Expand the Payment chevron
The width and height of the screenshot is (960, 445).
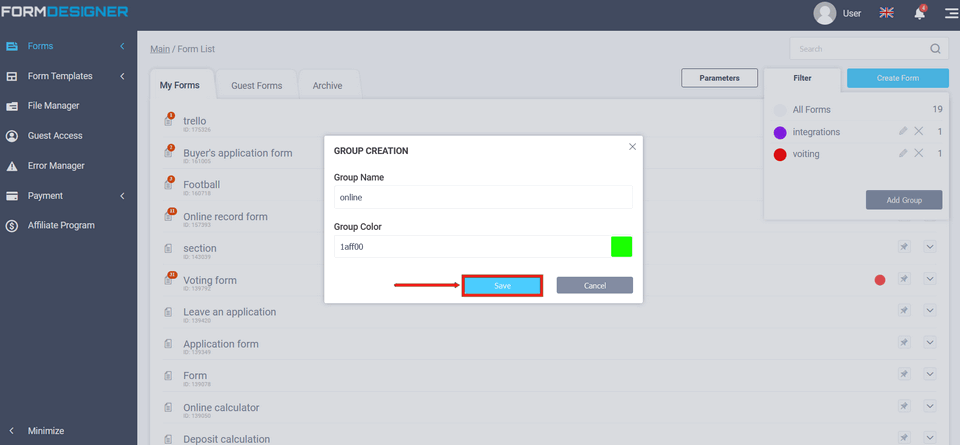click(x=122, y=196)
